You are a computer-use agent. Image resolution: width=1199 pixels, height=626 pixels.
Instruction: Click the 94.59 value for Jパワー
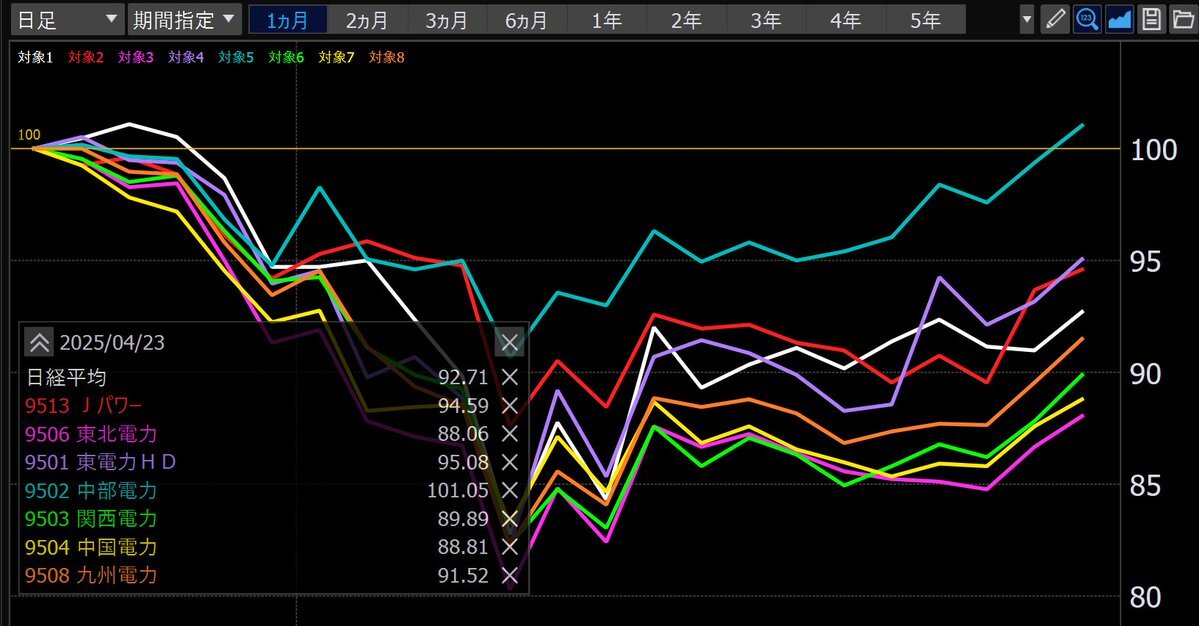(x=463, y=405)
